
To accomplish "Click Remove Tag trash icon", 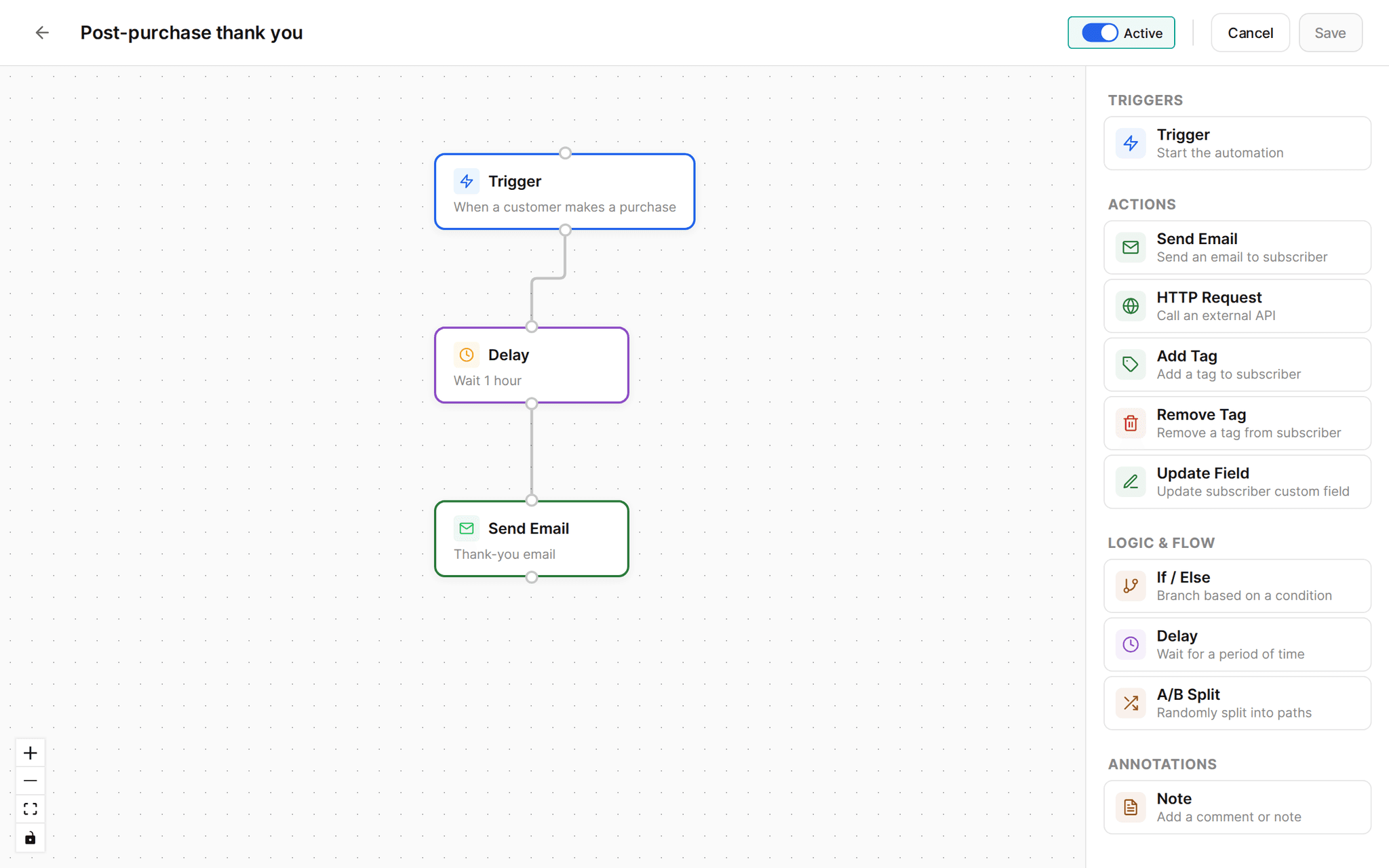I will coord(1131,423).
